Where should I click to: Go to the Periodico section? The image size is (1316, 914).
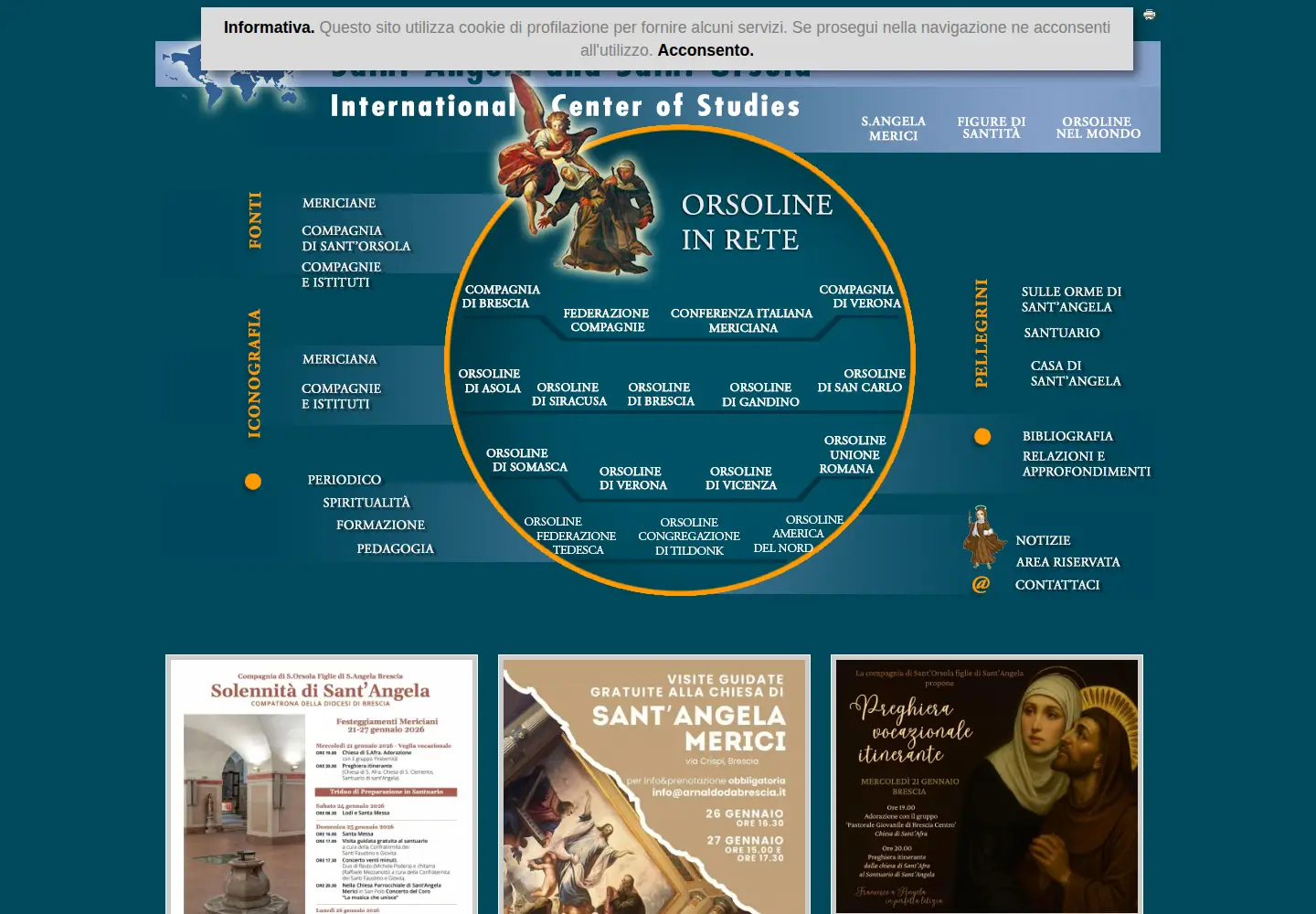[x=345, y=480]
